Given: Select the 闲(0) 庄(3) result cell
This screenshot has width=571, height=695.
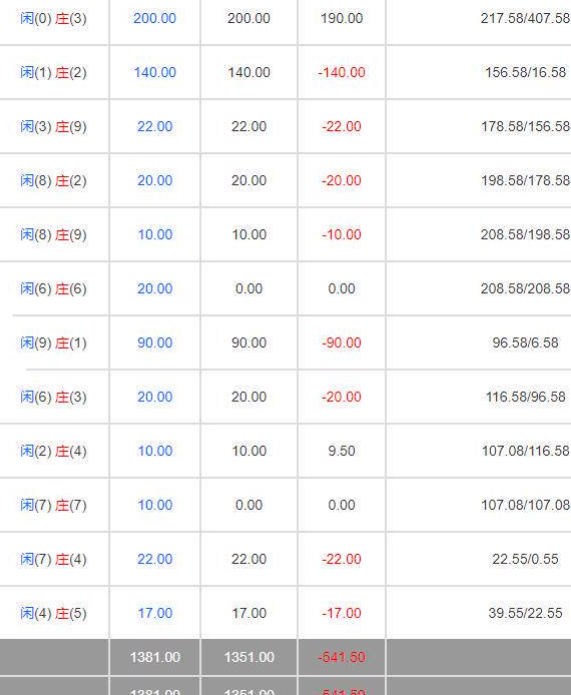Looking at the screenshot, I should click(53, 19).
